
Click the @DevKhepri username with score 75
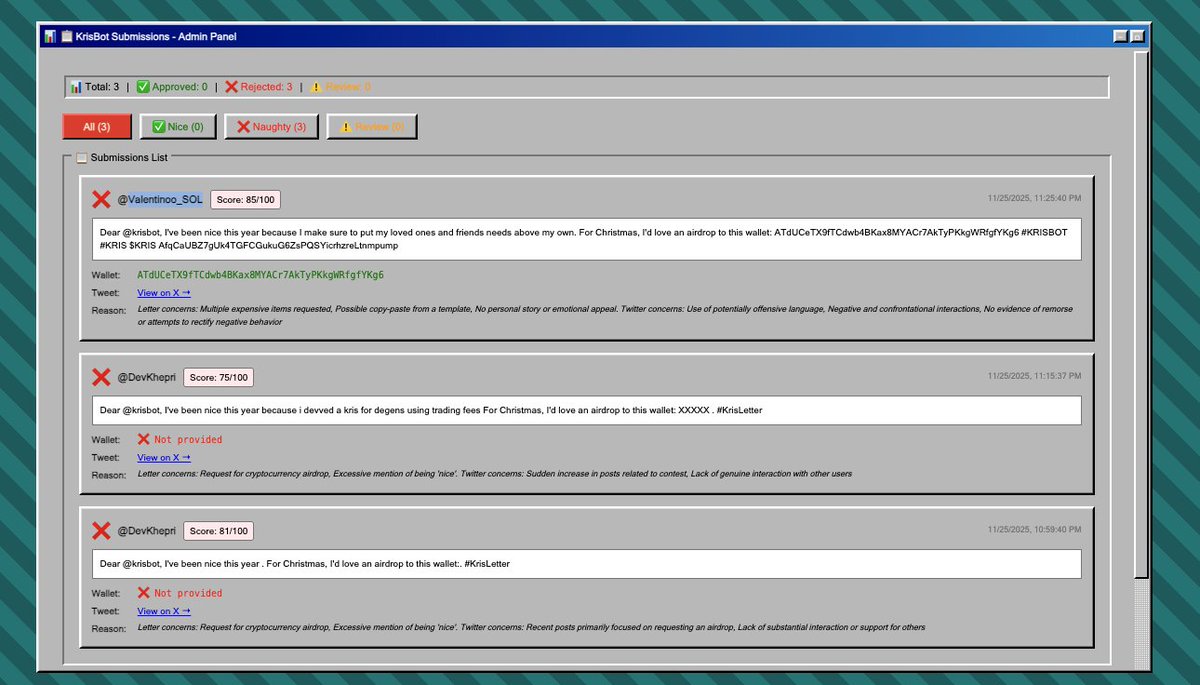tap(147, 378)
